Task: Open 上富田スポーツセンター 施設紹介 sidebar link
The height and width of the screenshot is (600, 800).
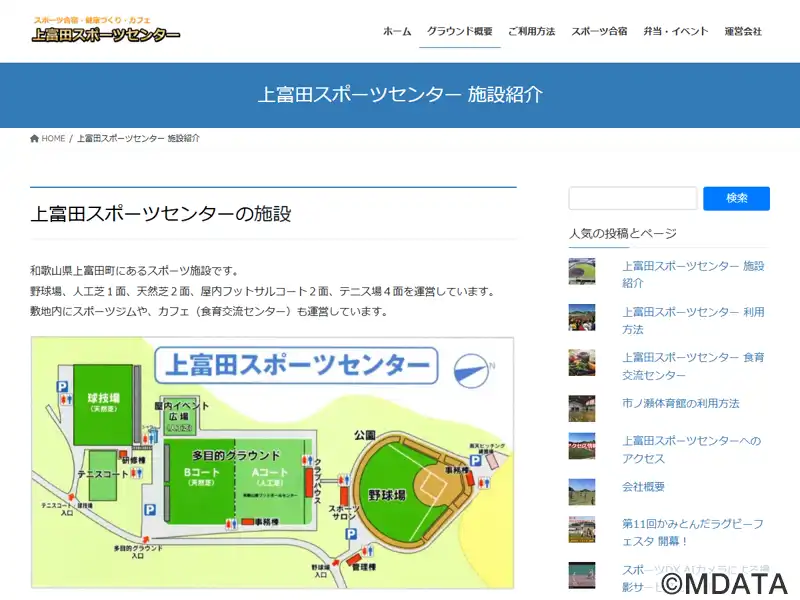Action: (x=693, y=274)
